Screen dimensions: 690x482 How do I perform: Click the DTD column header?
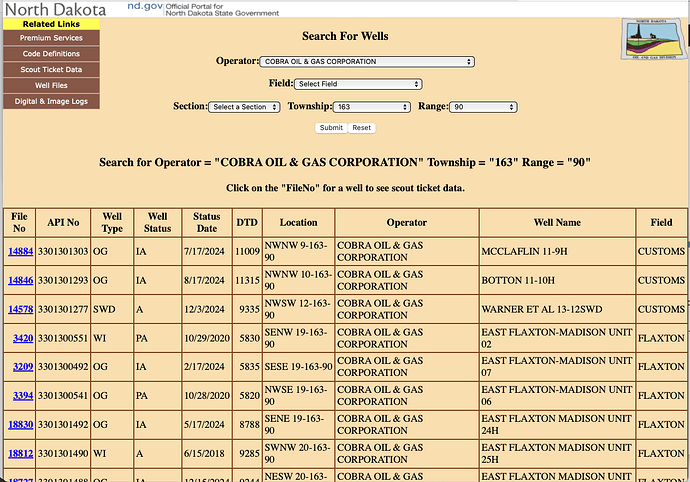247,222
